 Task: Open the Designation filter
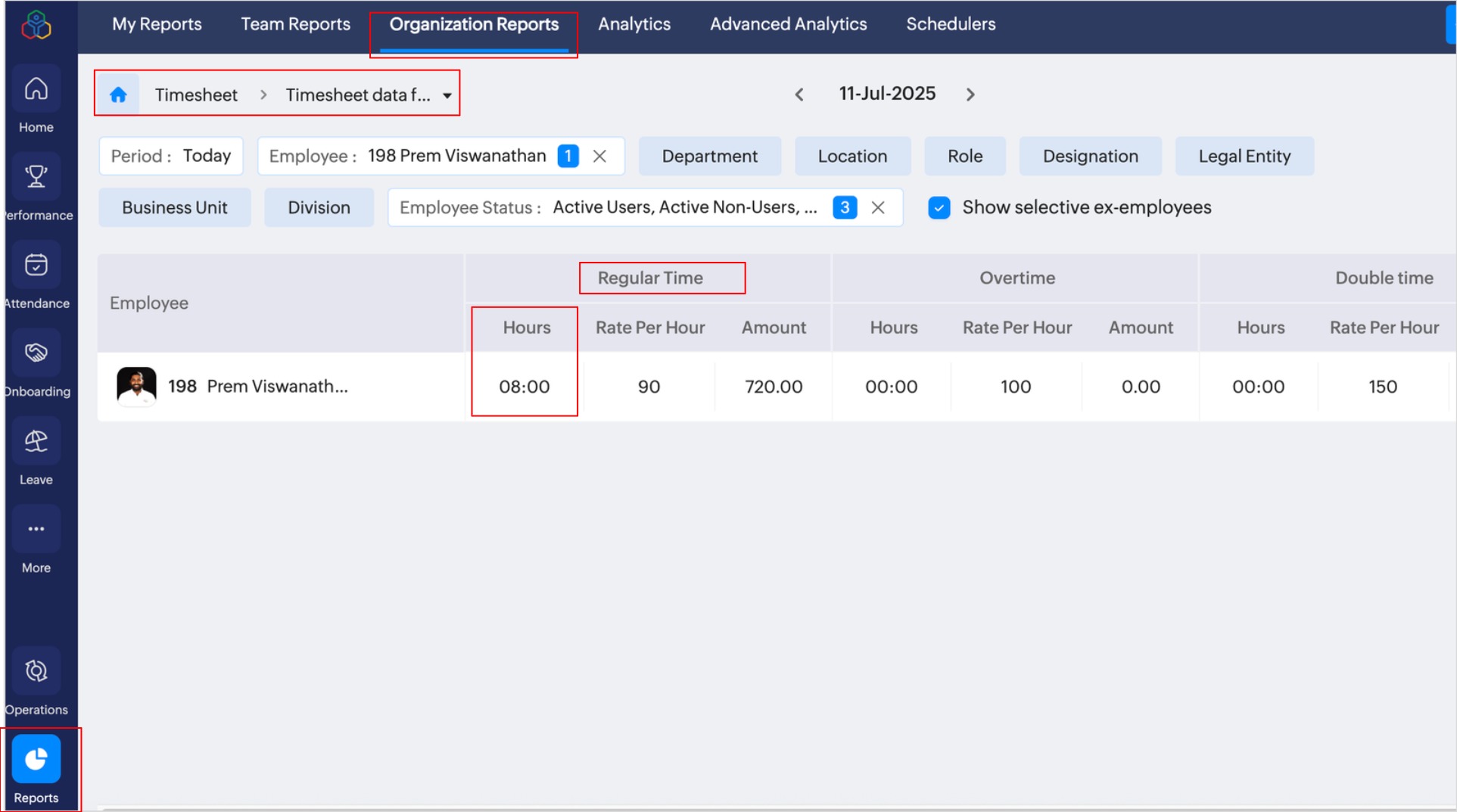tap(1090, 156)
